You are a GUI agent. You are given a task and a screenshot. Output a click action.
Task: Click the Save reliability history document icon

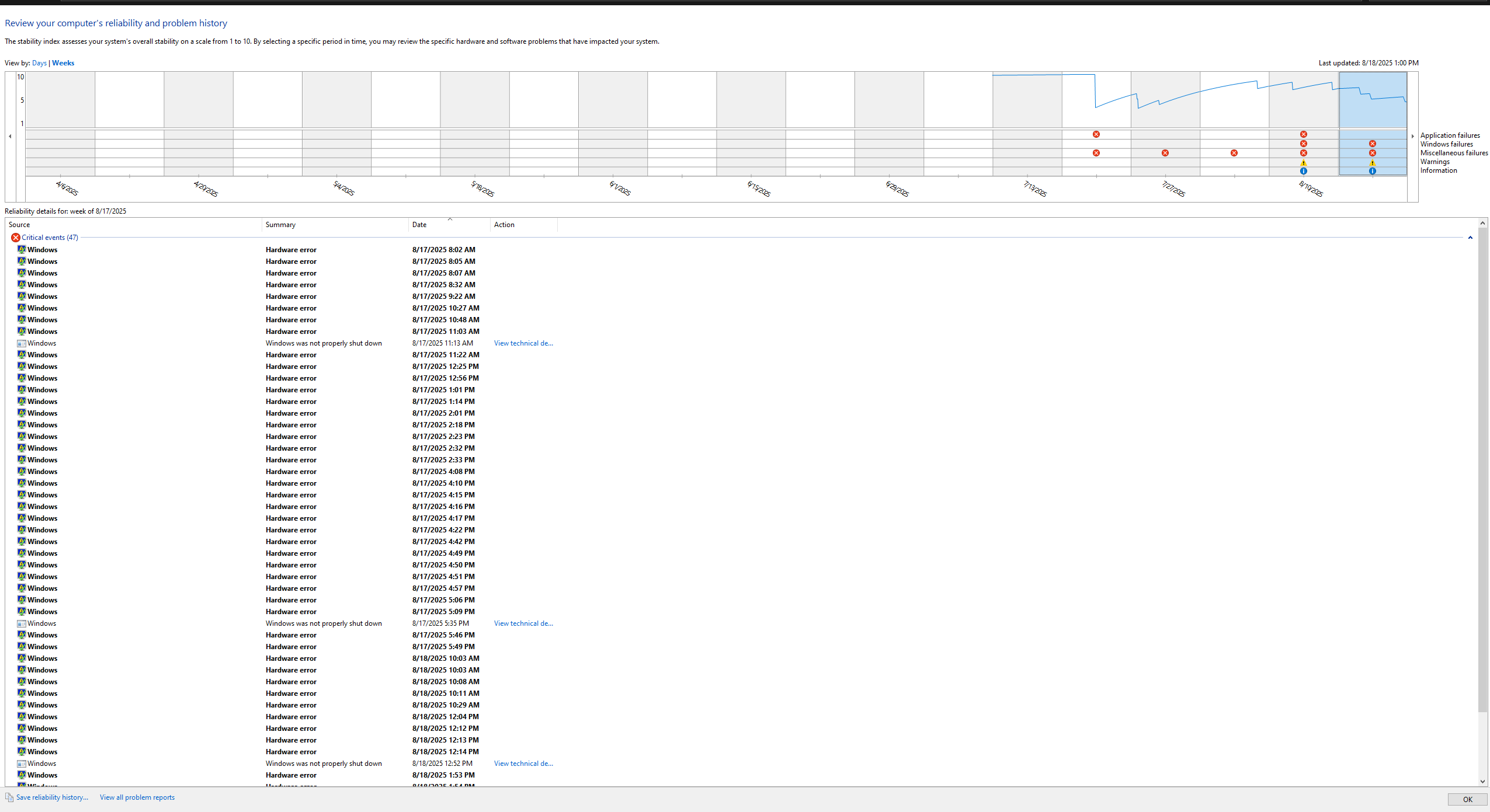9,797
